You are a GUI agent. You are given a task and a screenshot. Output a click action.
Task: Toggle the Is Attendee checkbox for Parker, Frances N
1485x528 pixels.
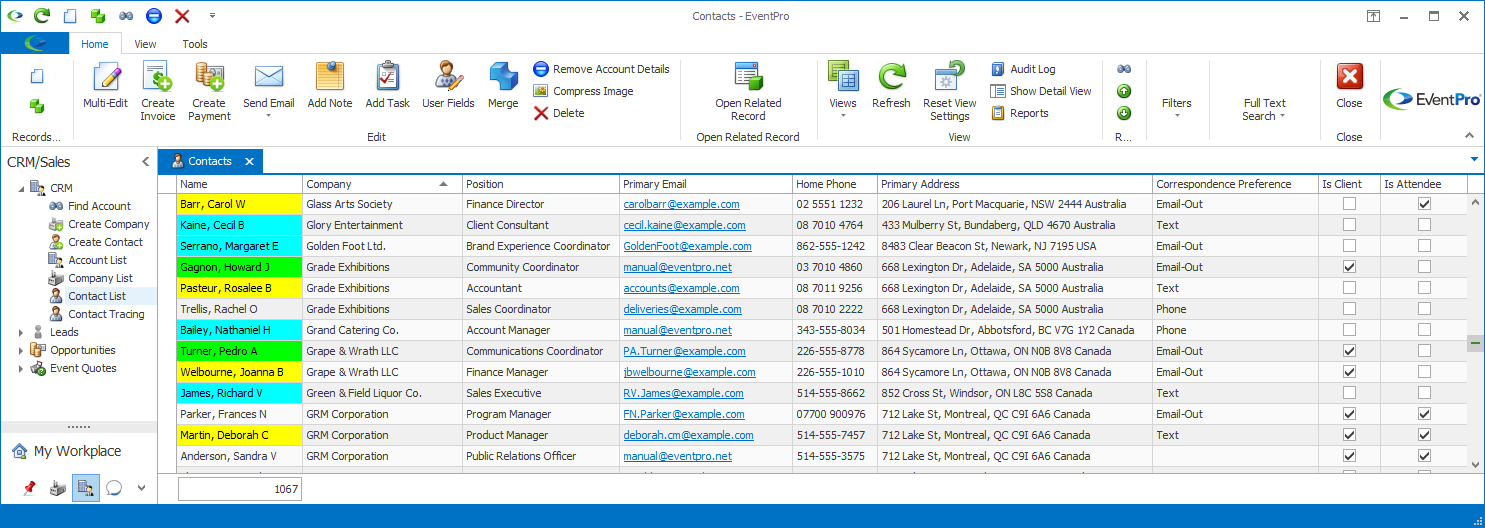[x=1424, y=414]
